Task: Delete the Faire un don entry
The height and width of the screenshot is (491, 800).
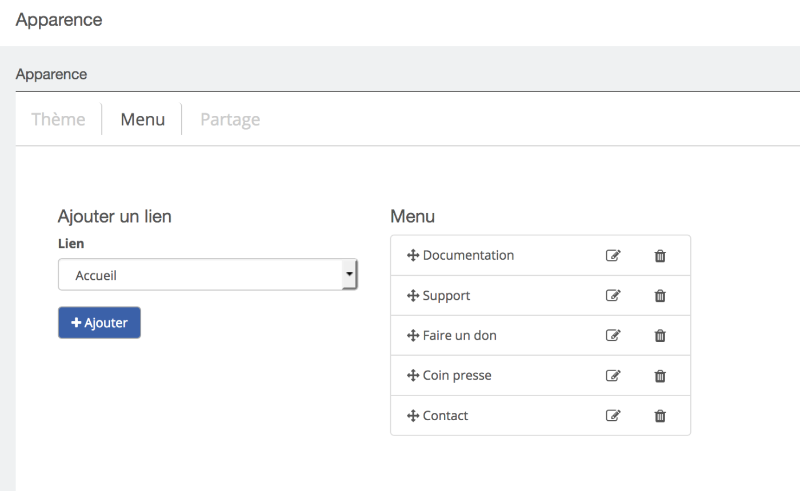Action: [660, 335]
